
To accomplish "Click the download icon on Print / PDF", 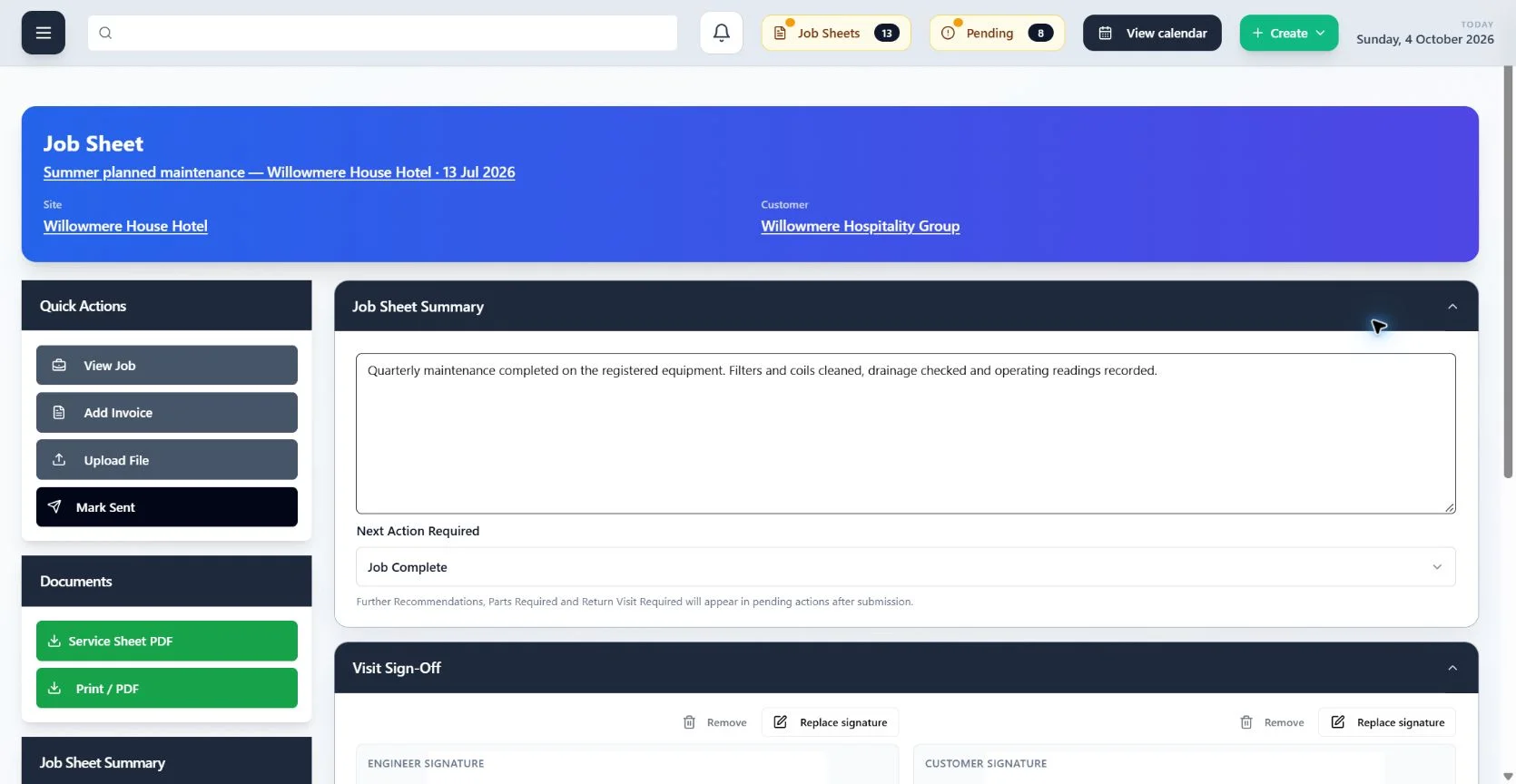I will pyautogui.click(x=54, y=689).
